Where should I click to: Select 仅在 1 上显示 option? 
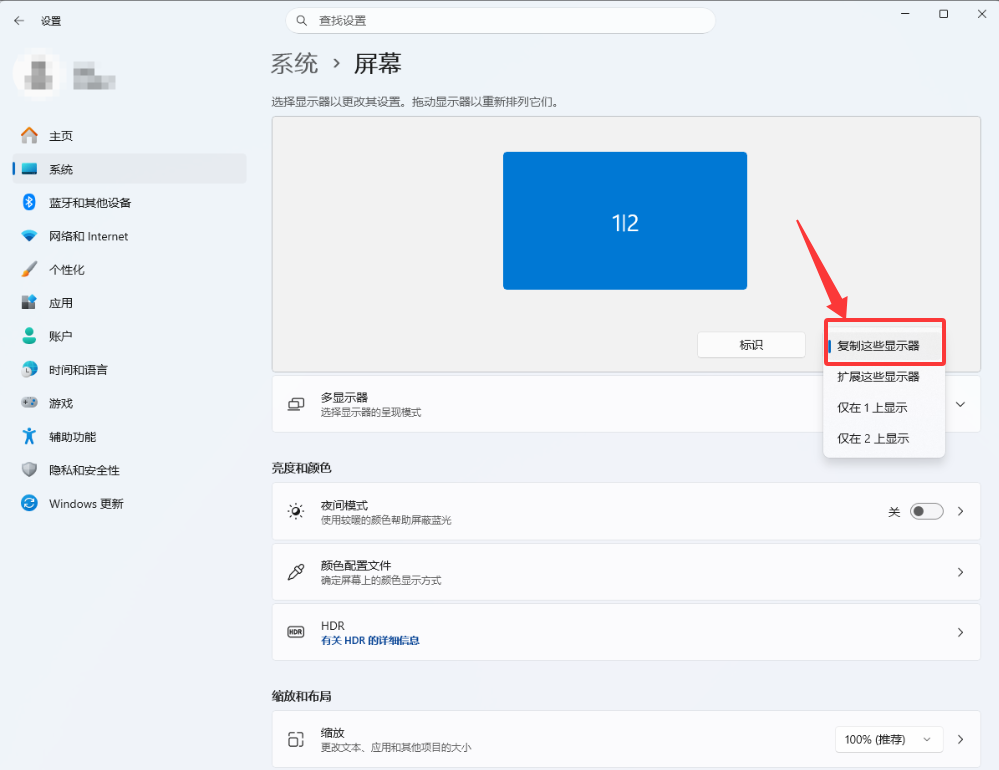pos(884,408)
